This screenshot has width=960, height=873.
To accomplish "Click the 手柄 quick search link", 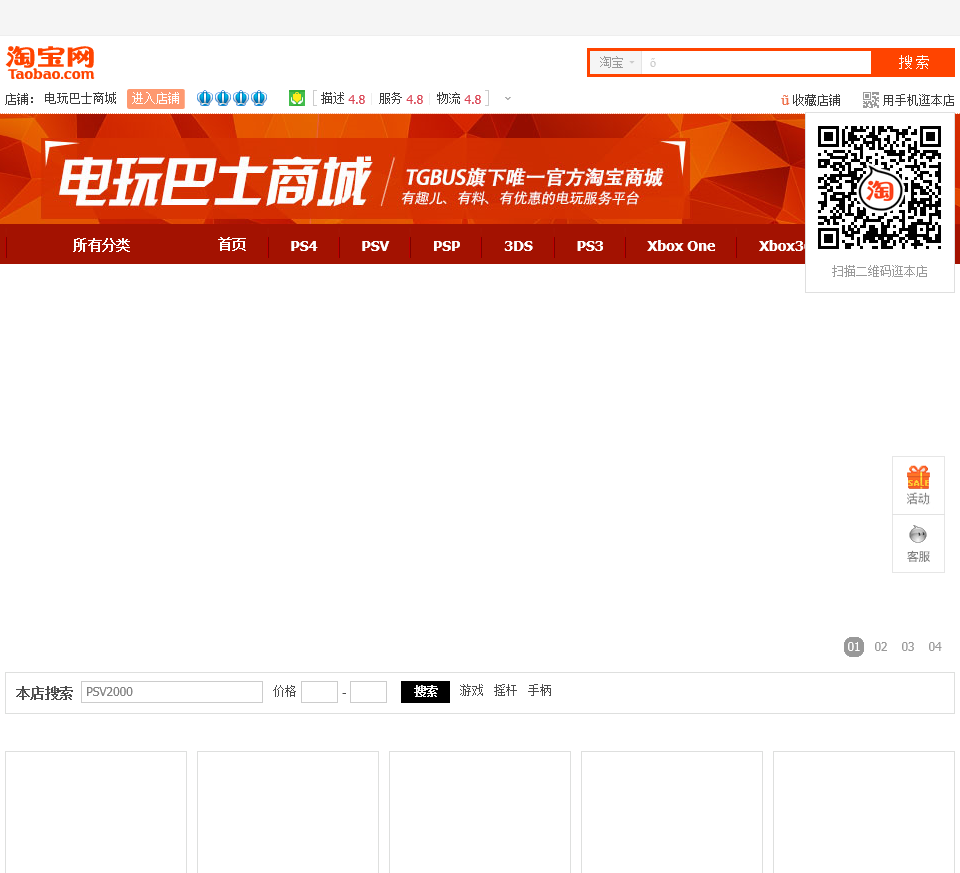I will coord(540,691).
